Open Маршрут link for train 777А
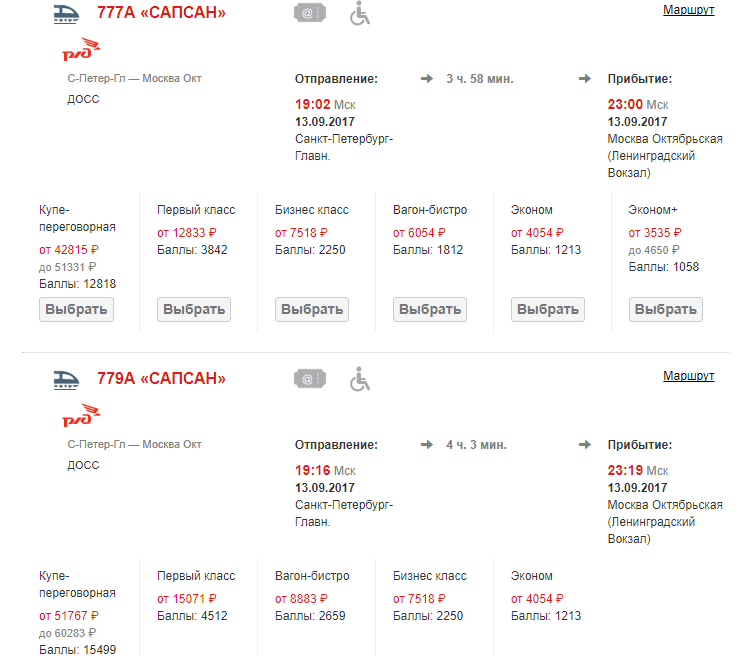 click(x=688, y=10)
